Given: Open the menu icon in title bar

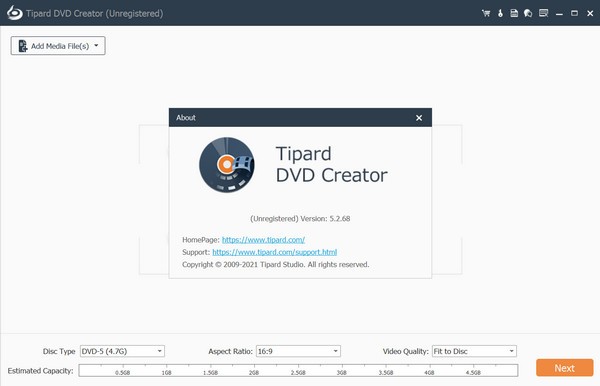Looking at the screenshot, I should point(543,13).
